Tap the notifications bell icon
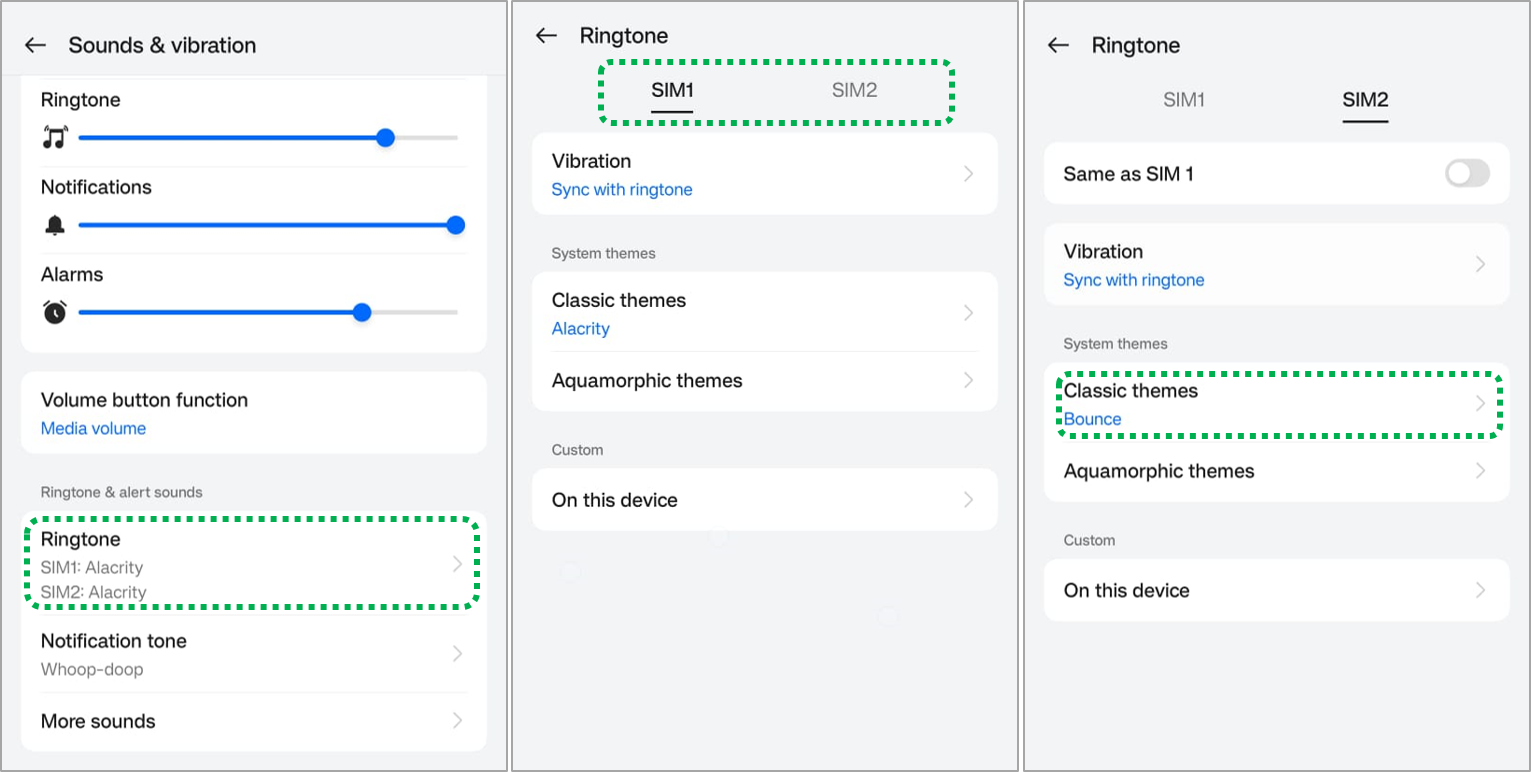This screenshot has width=1531, height=772. pos(55,226)
